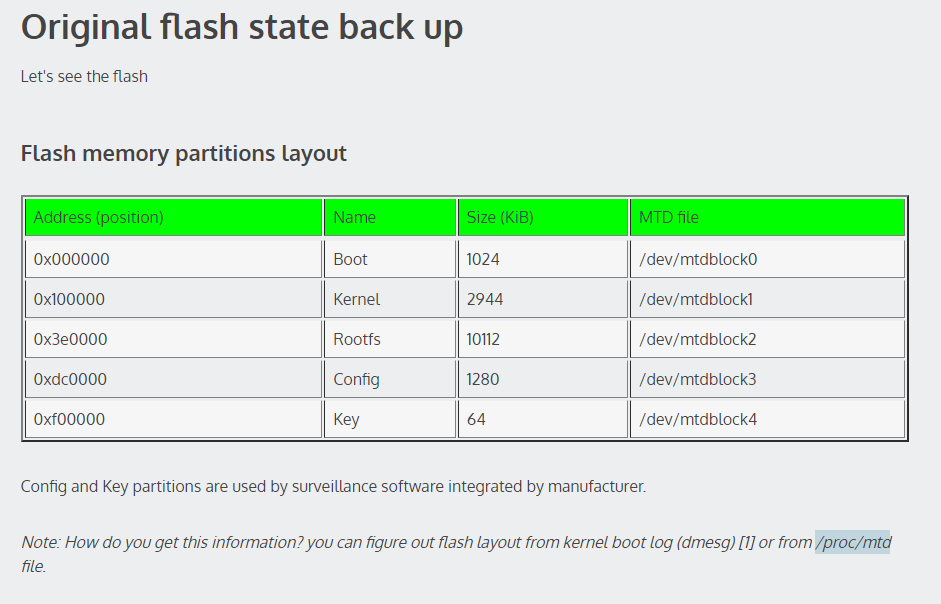Click the 64 size cell
Viewport: 941px width, 604px height.
click(476, 419)
